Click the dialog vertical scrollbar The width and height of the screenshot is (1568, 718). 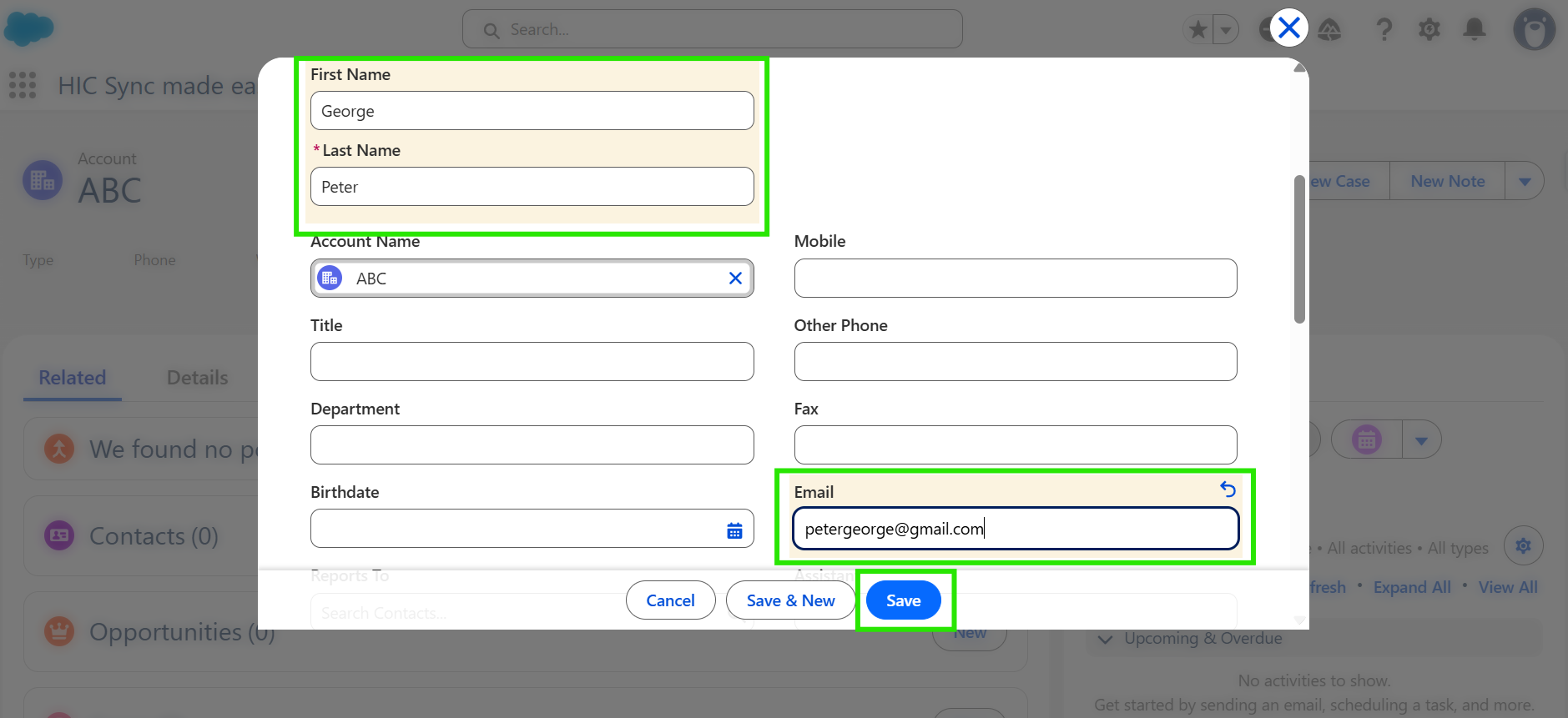pos(1299,249)
